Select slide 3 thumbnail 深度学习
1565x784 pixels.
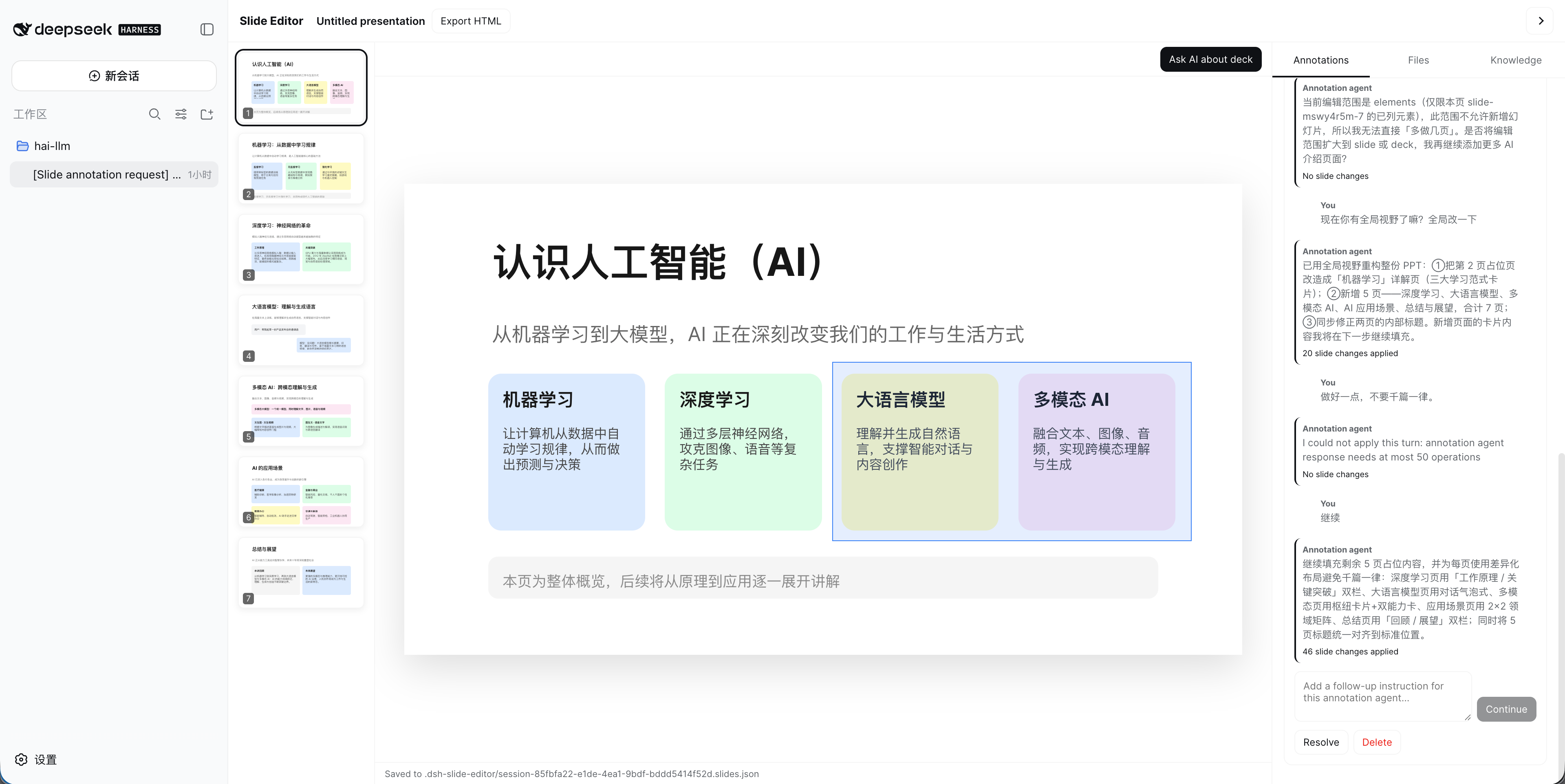coord(301,249)
